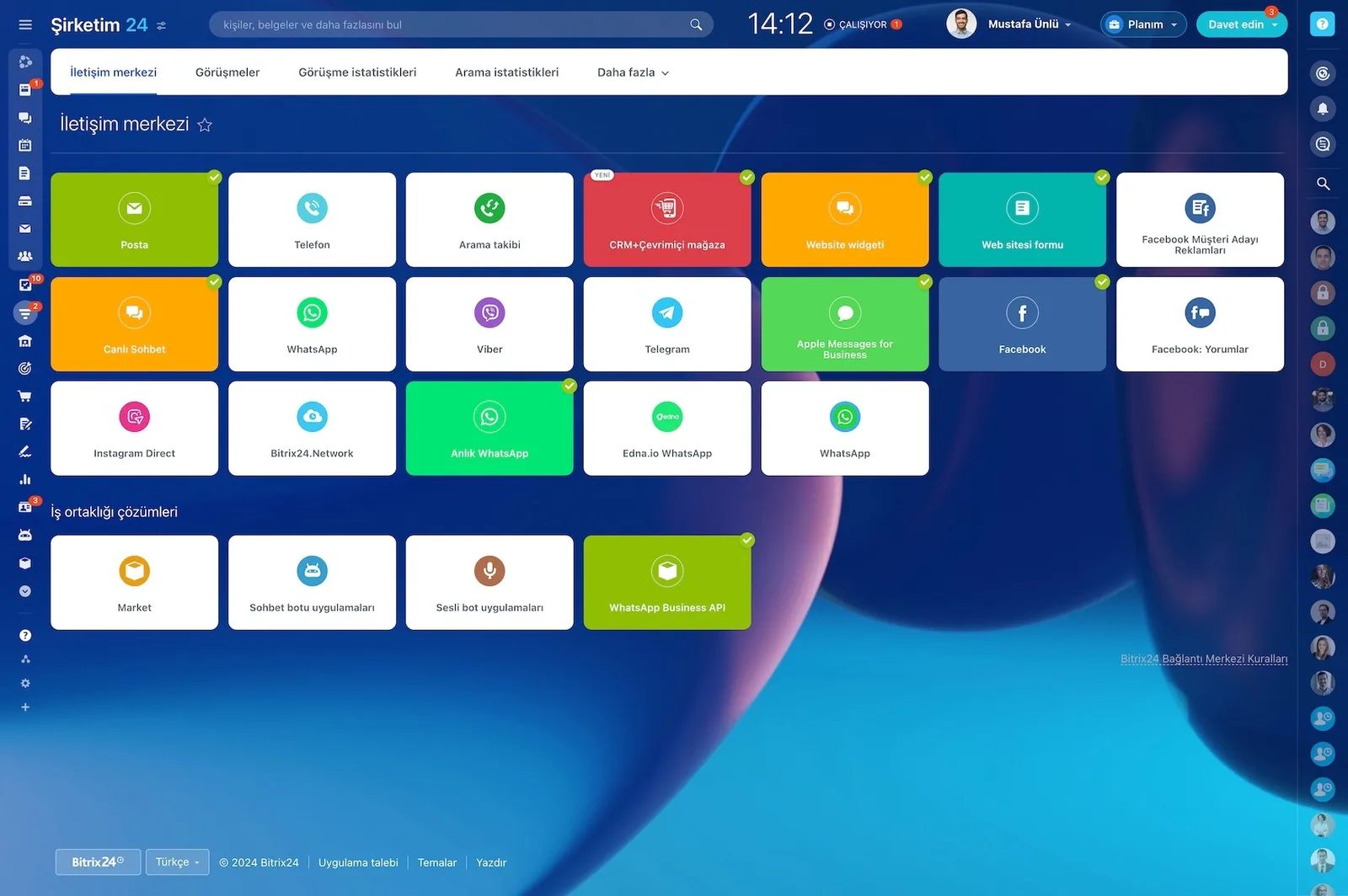Viewport: 1348px width, 896px height.
Task: Open the shopping cart icon in sidebar
Action: [x=25, y=396]
